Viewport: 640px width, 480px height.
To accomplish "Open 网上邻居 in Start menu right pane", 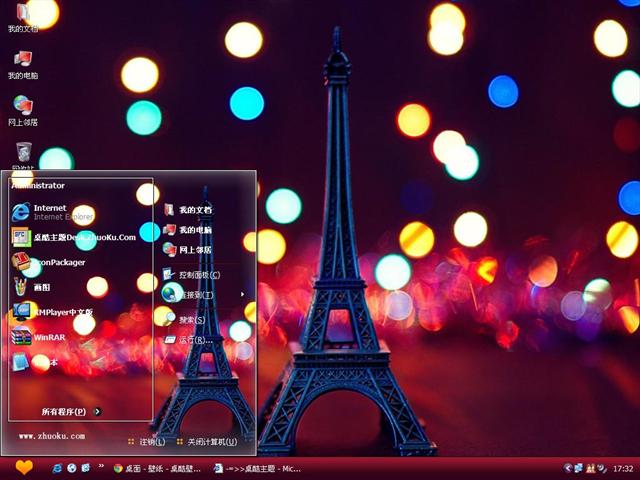I will click(188, 249).
